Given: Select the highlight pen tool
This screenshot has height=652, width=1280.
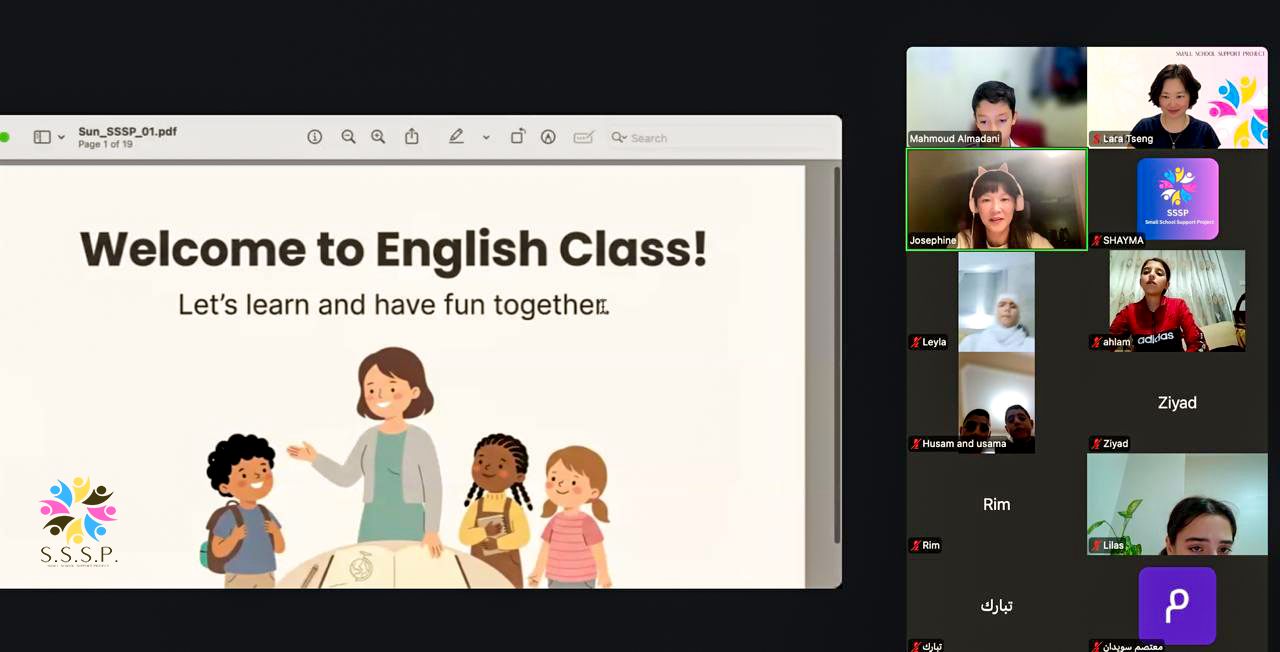Looking at the screenshot, I should (456, 137).
